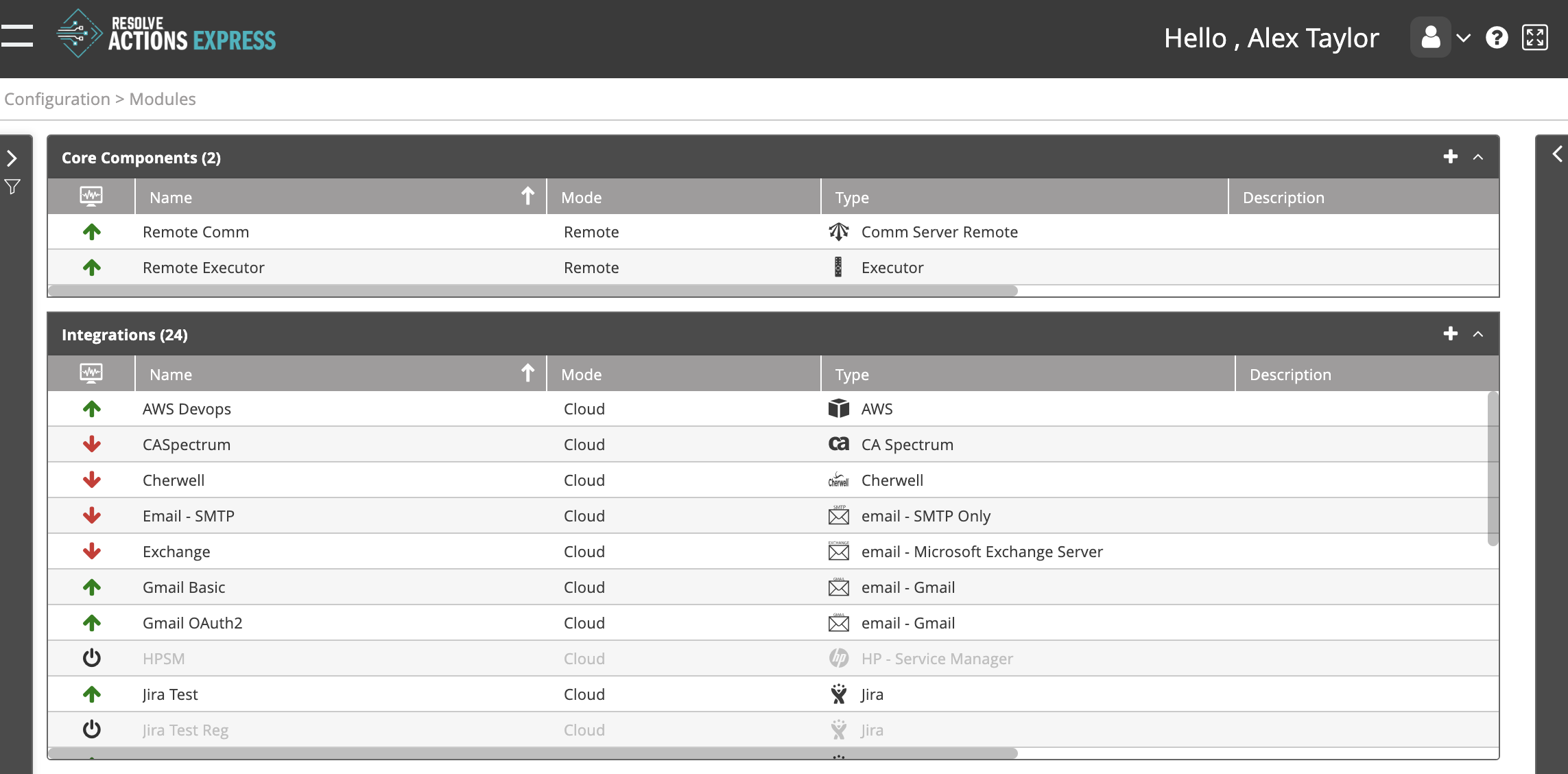The image size is (1568, 774).
Task: Add a new Core Component
Action: 1450,157
